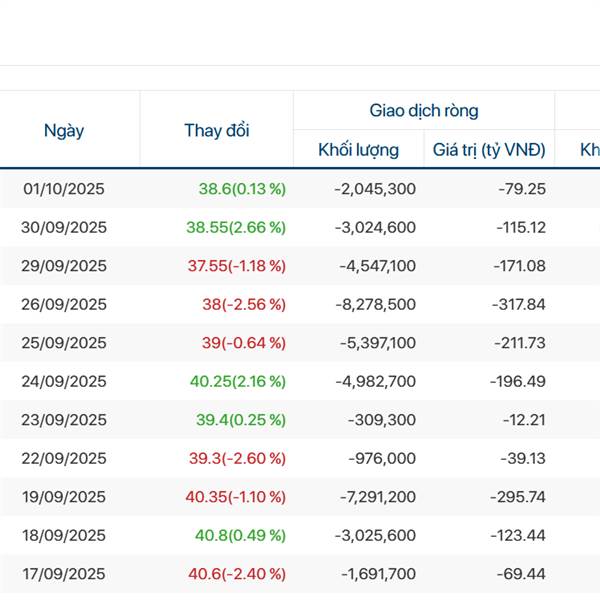Select the 30/09/2025 date cell
Viewport: 600px width, 600px height.
tap(64, 227)
